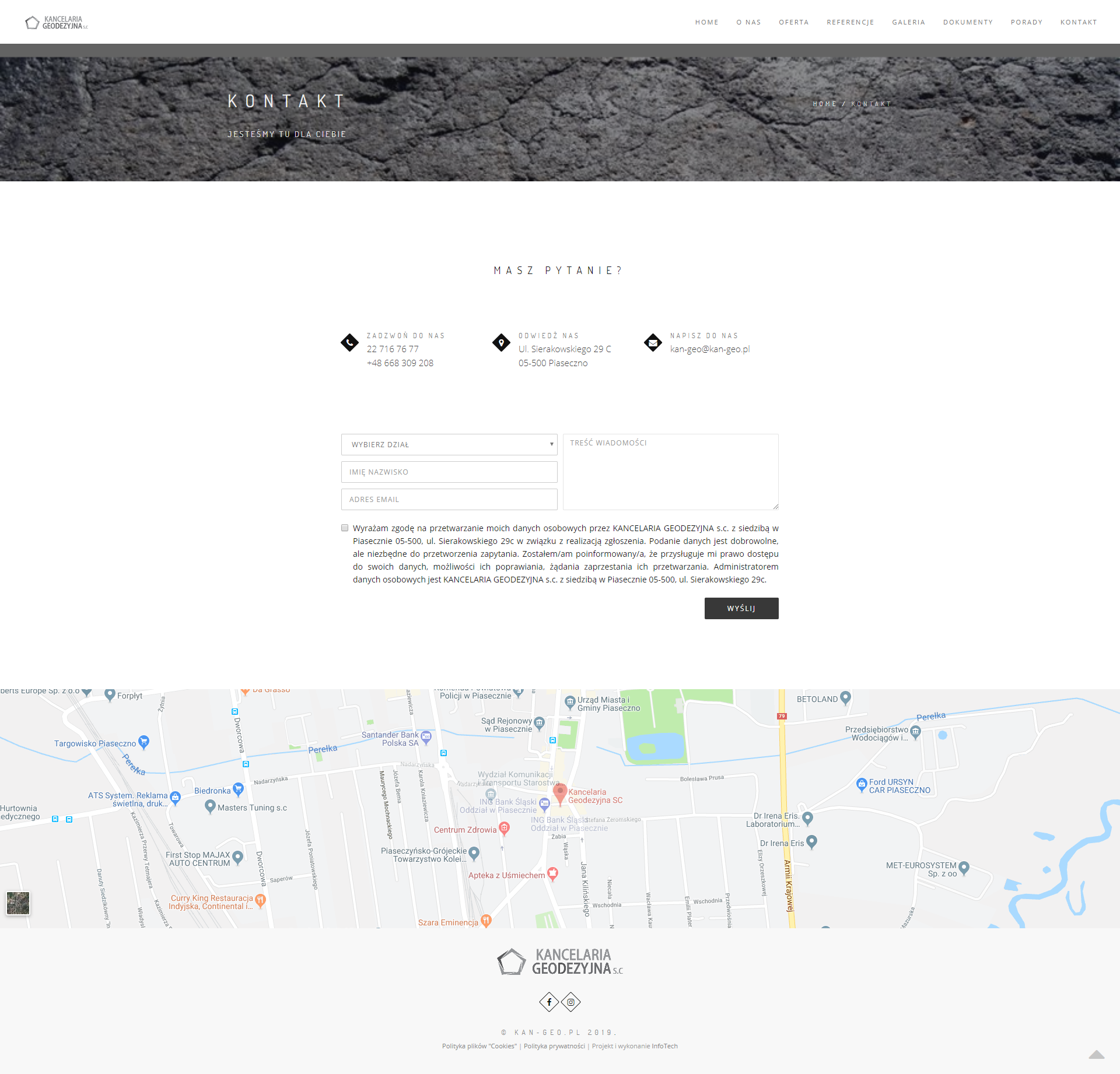Select Urząd Miasta i Gminy Piaseczno marker
Image resolution: width=1120 pixels, height=1074 pixels.
click(570, 702)
